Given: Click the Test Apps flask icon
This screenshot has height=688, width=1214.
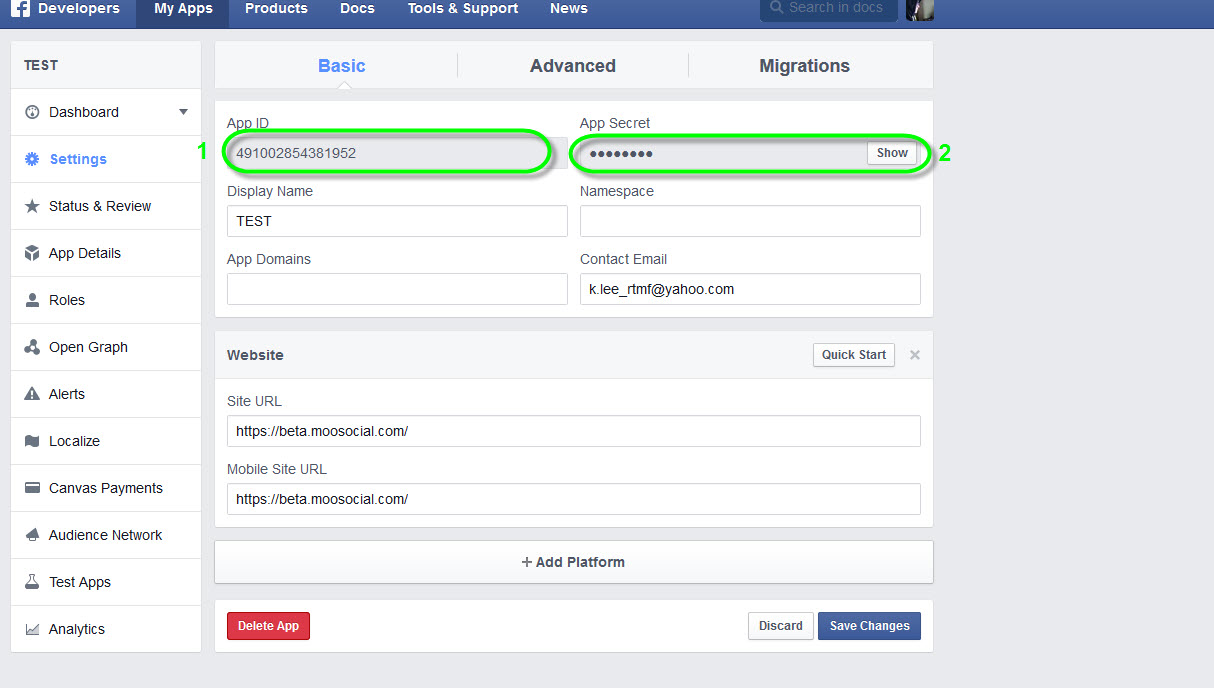Looking at the screenshot, I should [x=32, y=582].
